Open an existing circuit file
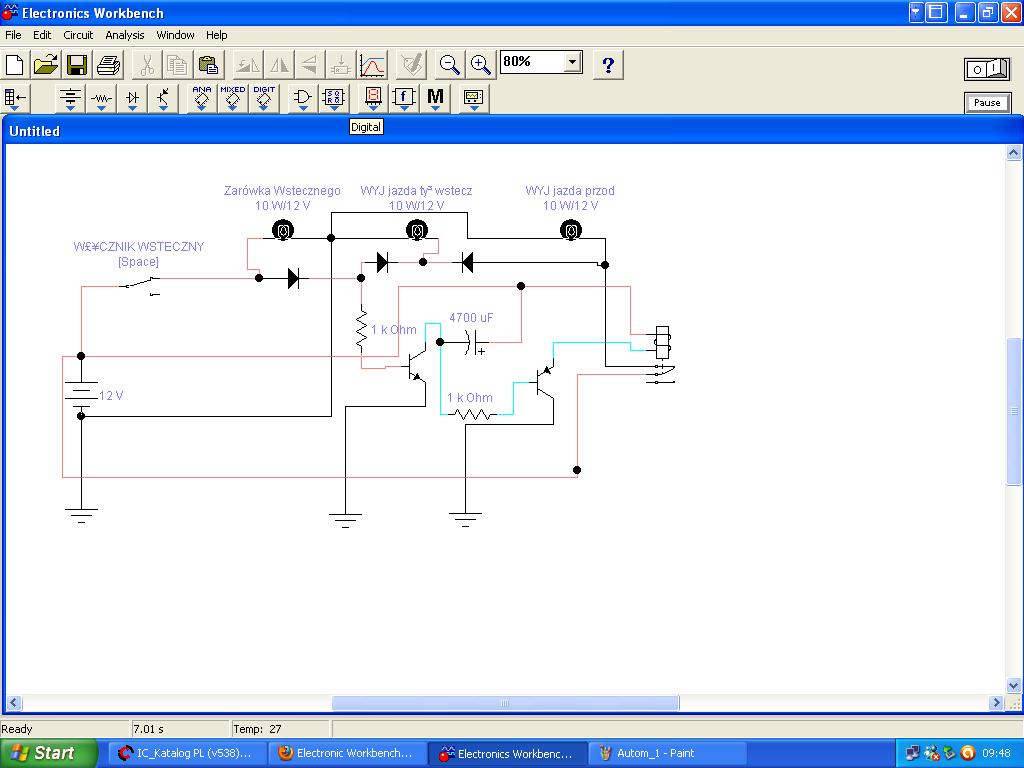Viewport: 1024px width, 768px height. coord(46,65)
